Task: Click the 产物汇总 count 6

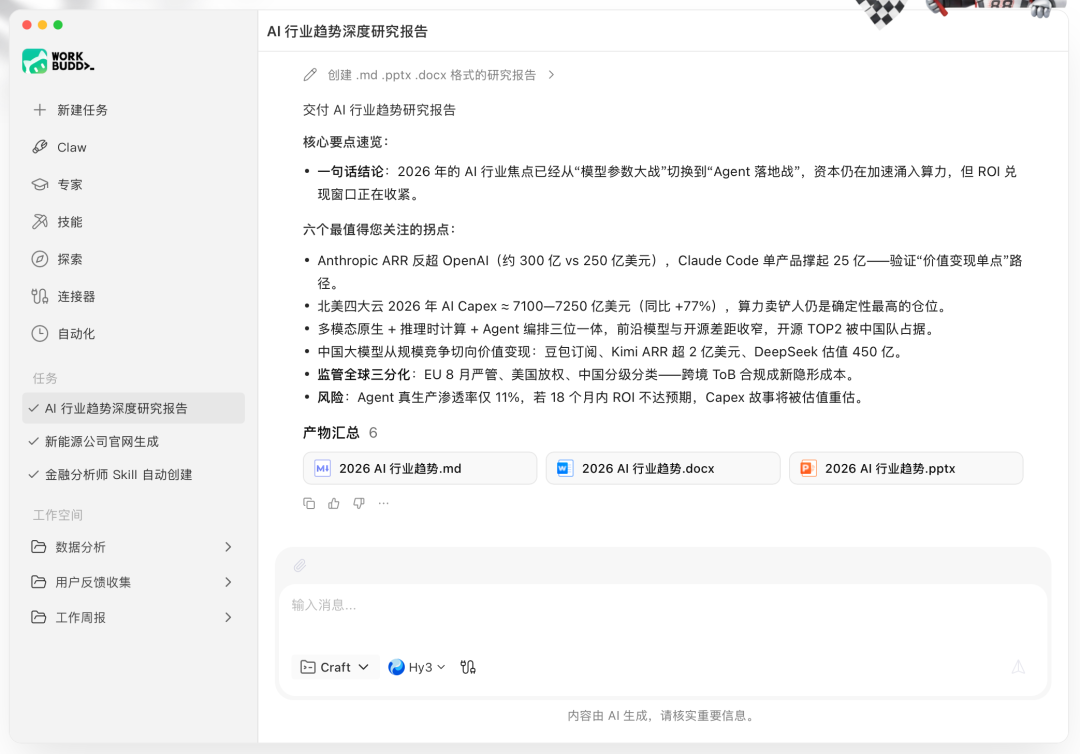Action: coord(373,432)
